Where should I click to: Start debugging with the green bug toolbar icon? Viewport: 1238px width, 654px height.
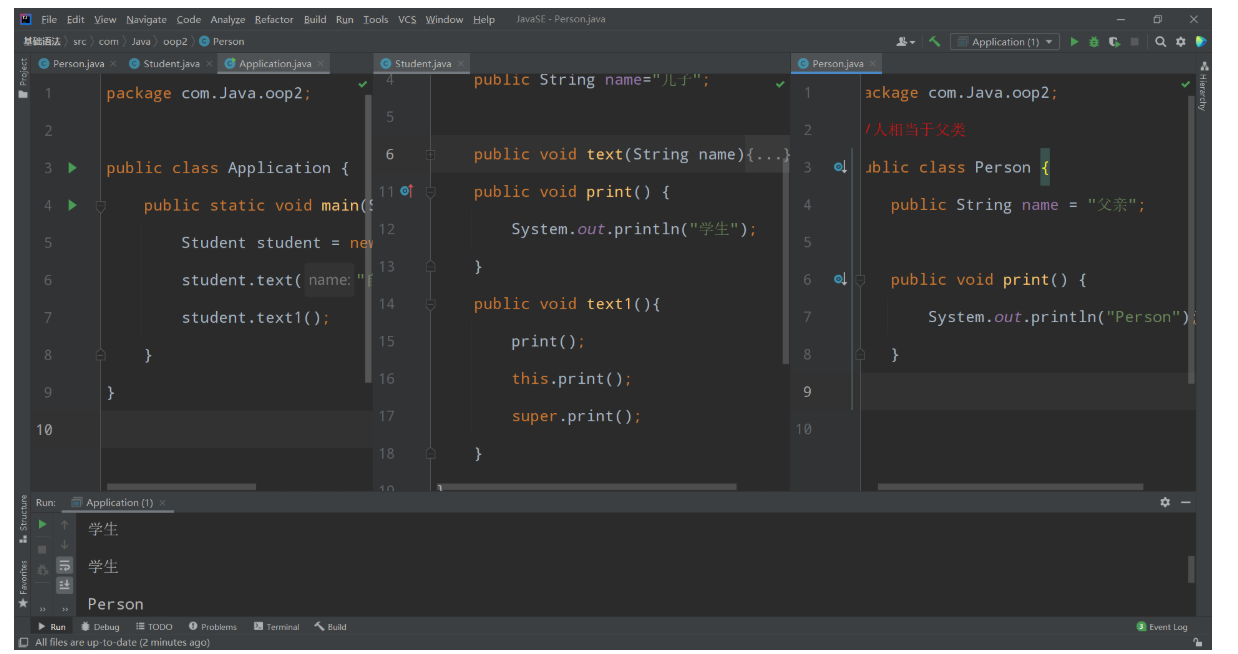(x=1094, y=42)
